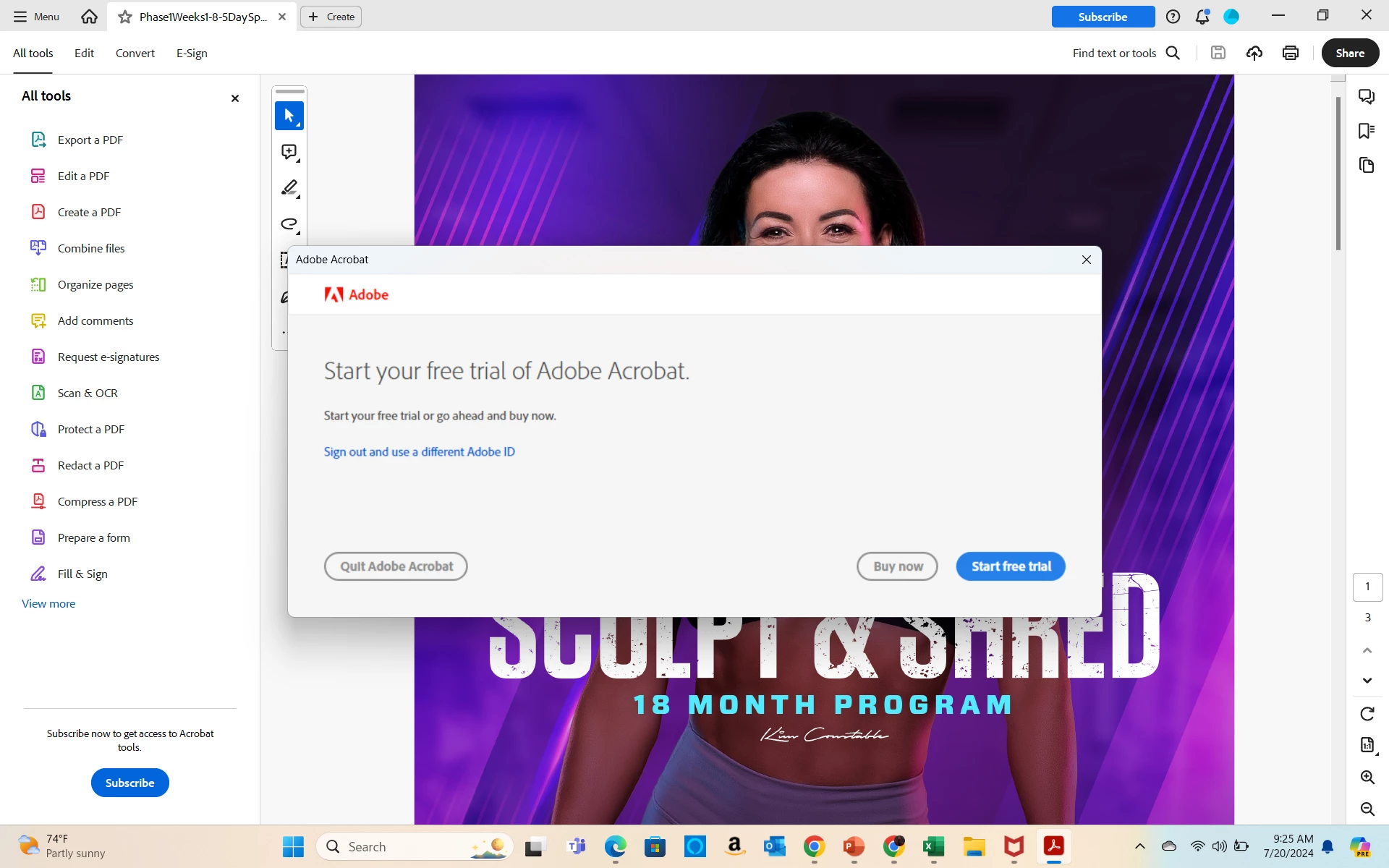Star the Phase1Weeks1-8 document tab

125,17
